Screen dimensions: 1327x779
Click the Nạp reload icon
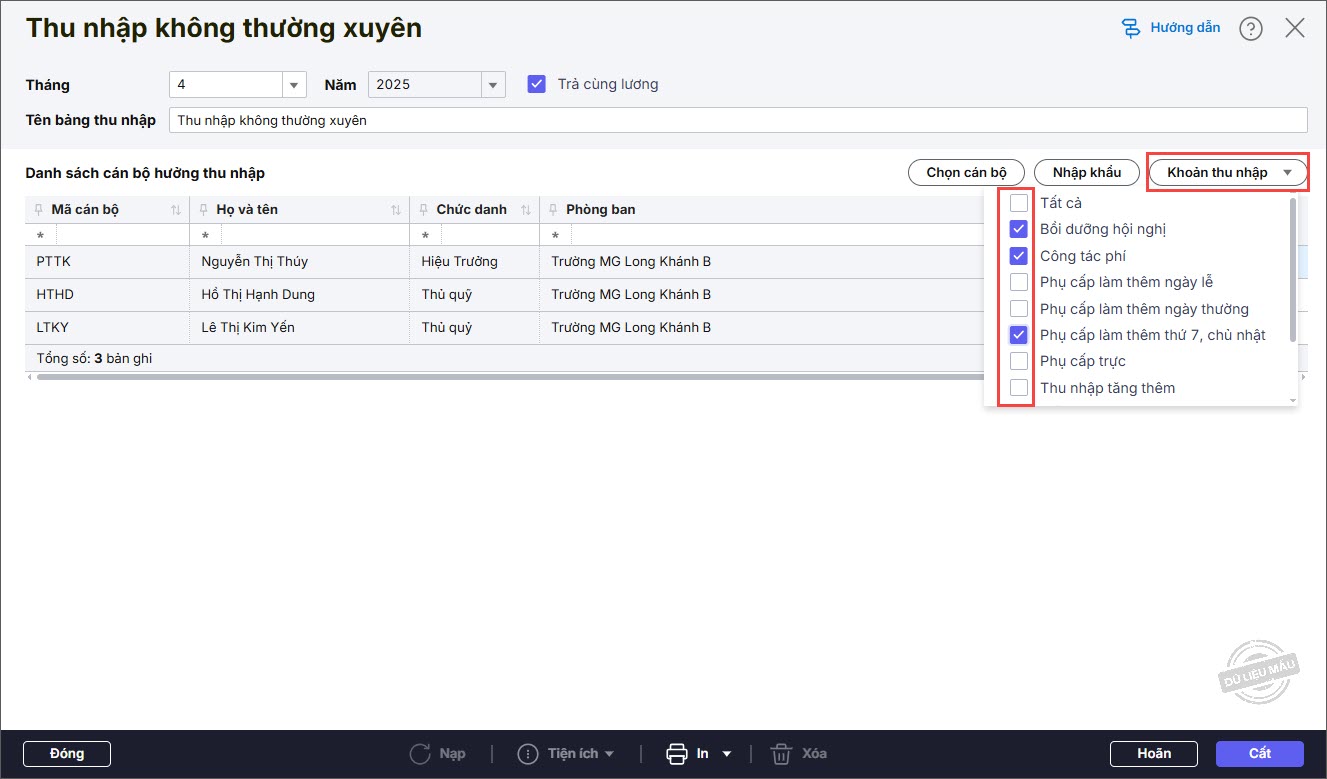(421, 753)
